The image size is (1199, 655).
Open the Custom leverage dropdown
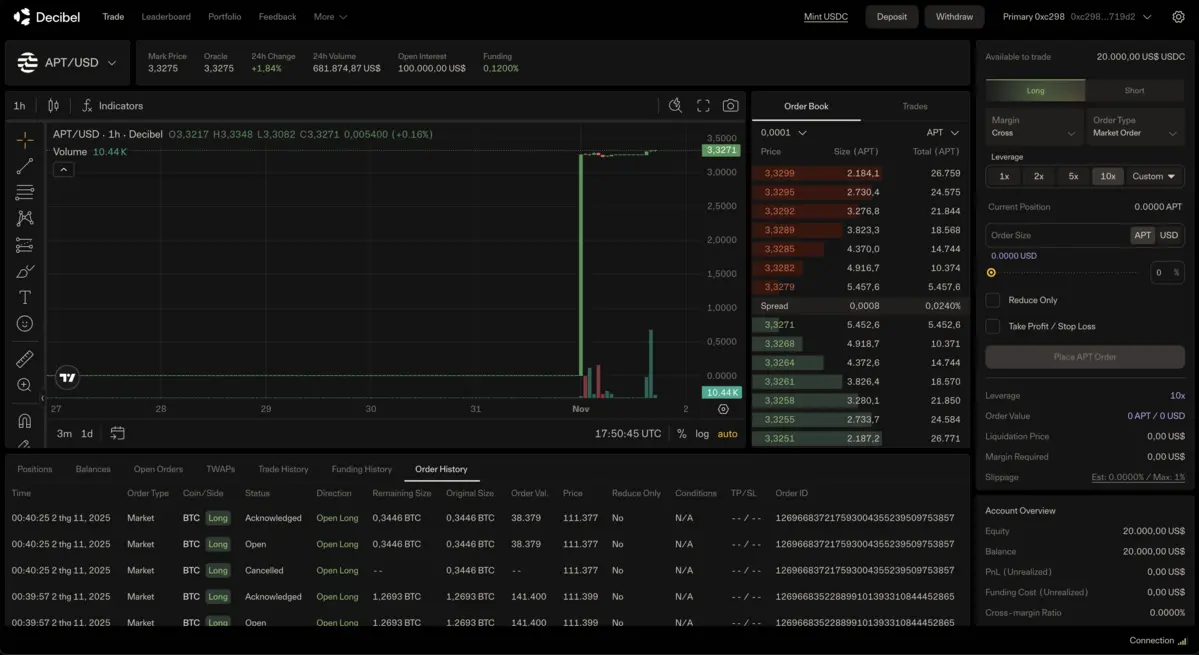tap(1154, 176)
